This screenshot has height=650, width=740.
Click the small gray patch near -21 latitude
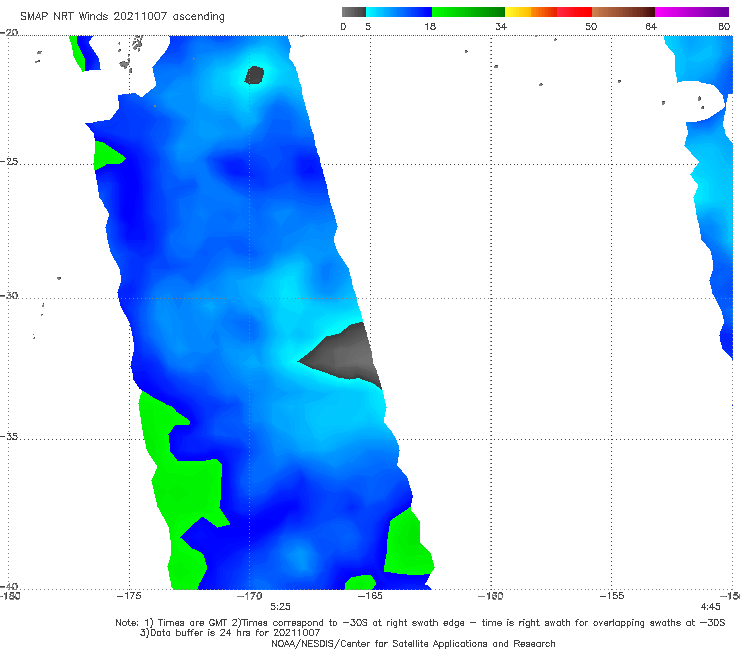pos(254,75)
